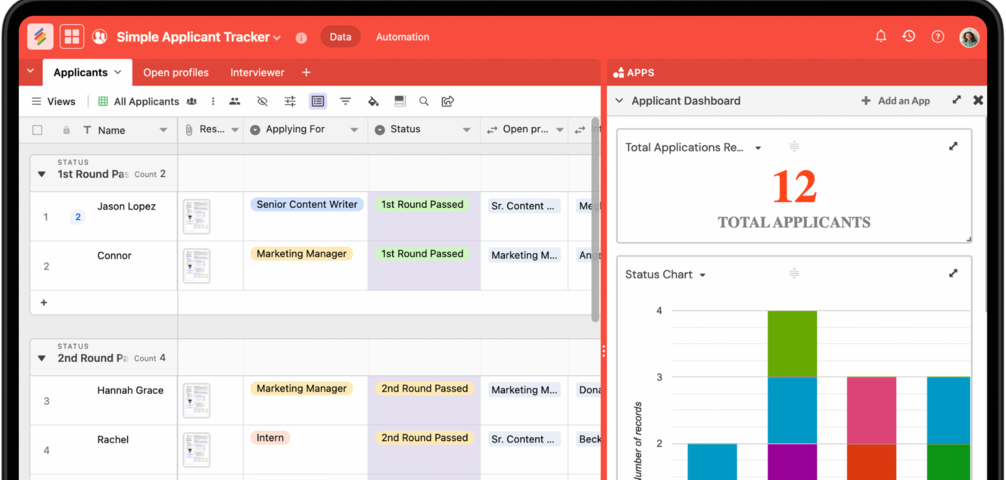Toggle the hidden fields eye icon

pyautogui.click(x=262, y=102)
